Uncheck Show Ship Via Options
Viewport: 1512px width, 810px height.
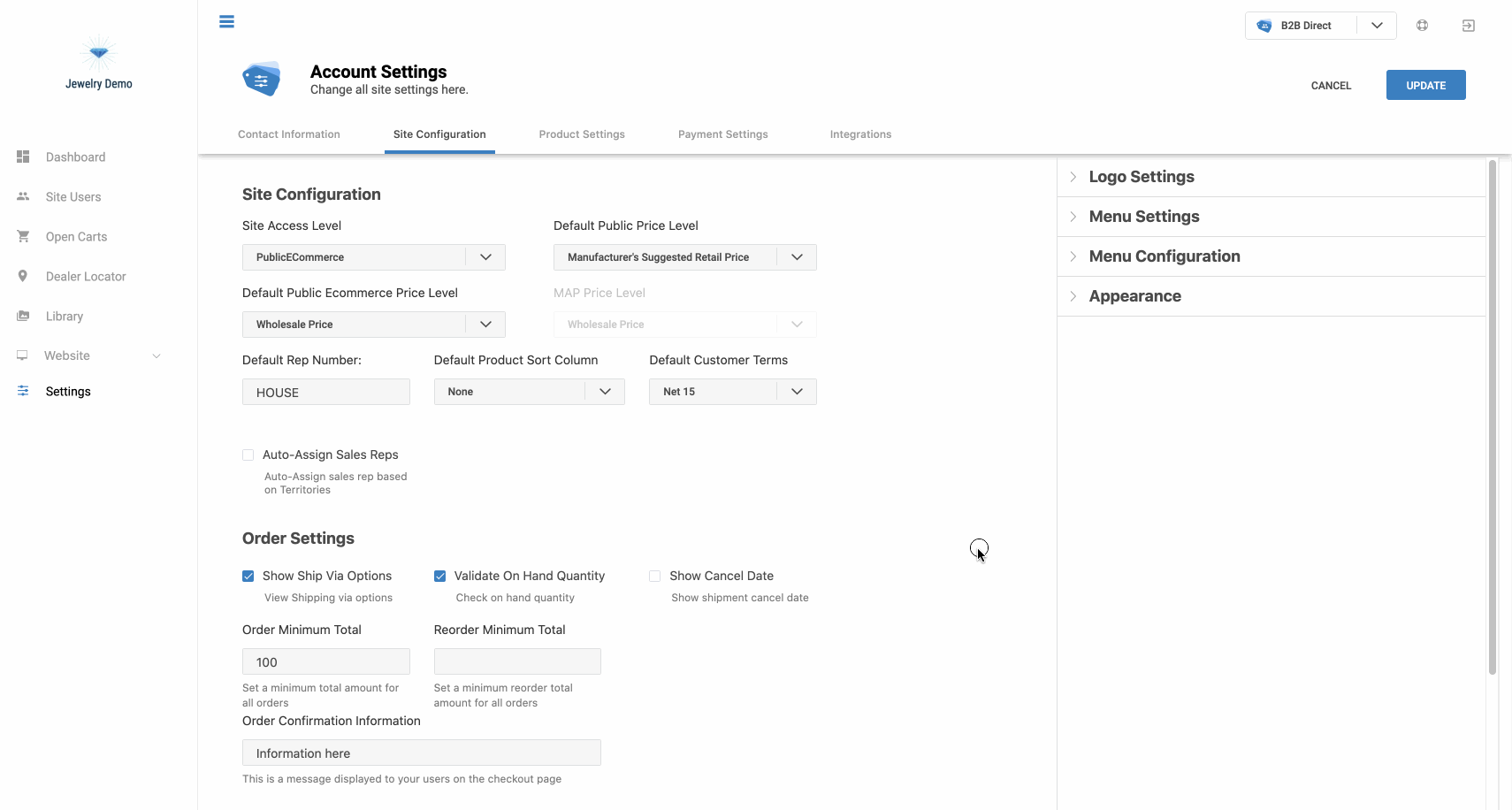pos(248,576)
